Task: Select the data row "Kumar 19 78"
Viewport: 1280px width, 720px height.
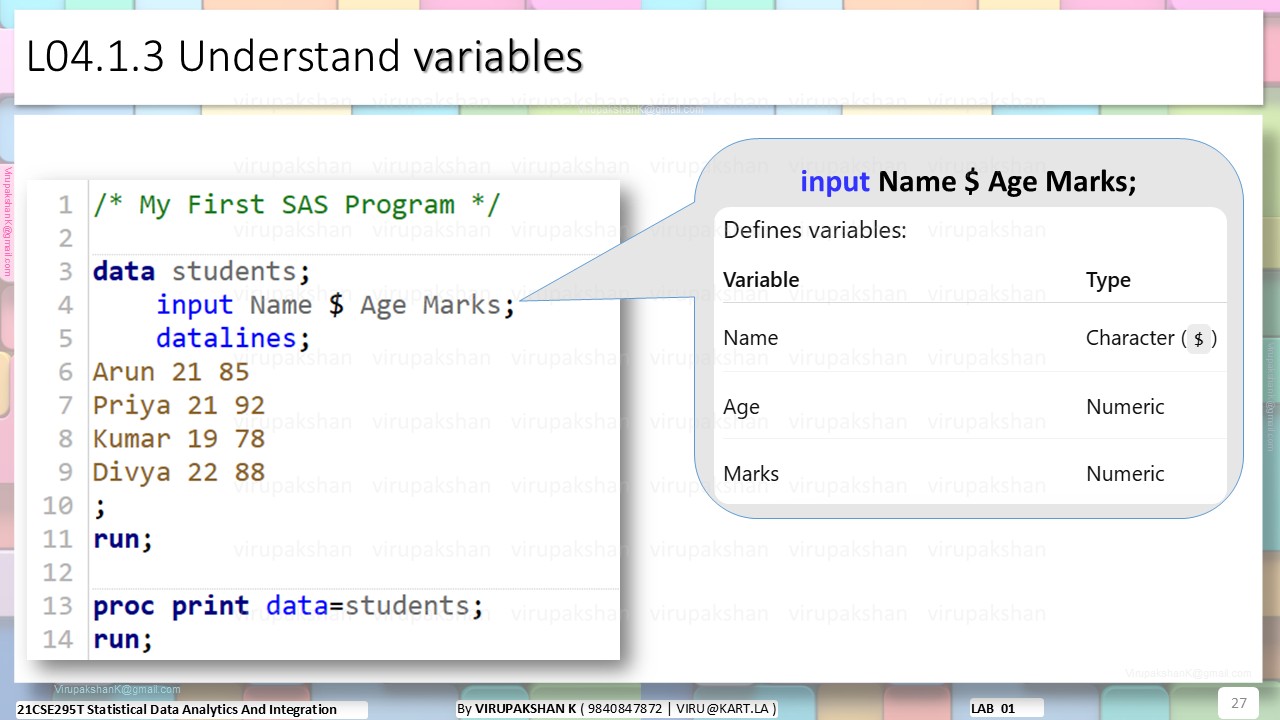Action: (x=179, y=439)
